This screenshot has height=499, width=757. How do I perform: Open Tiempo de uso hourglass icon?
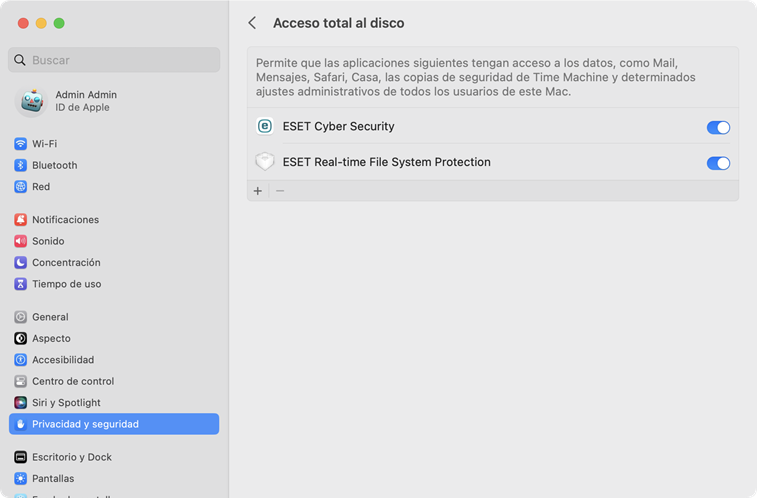coord(20,284)
